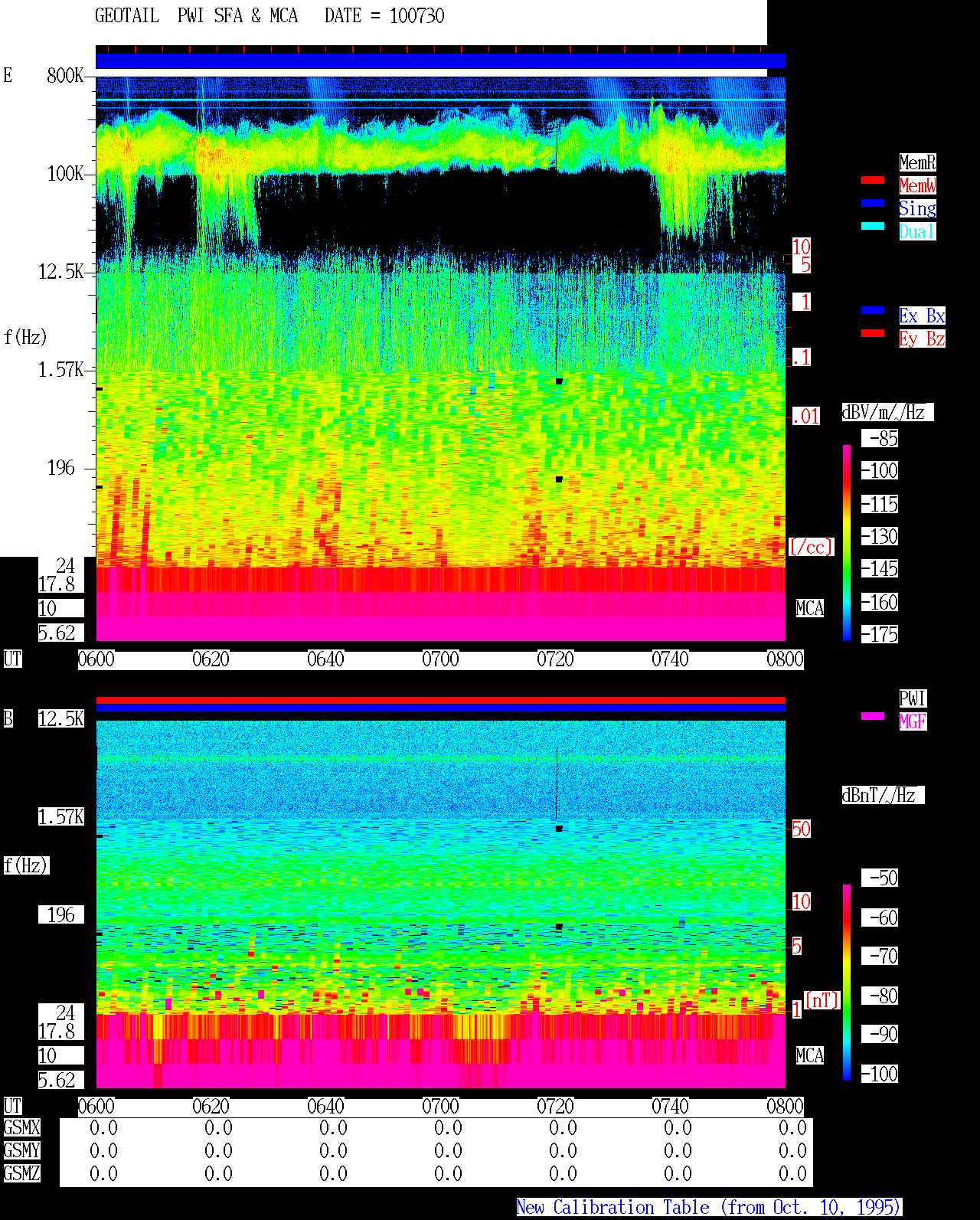Click the [nT] unit label beside B panel
Screen dimensions: 980x1220
pyautogui.click(x=822, y=1000)
